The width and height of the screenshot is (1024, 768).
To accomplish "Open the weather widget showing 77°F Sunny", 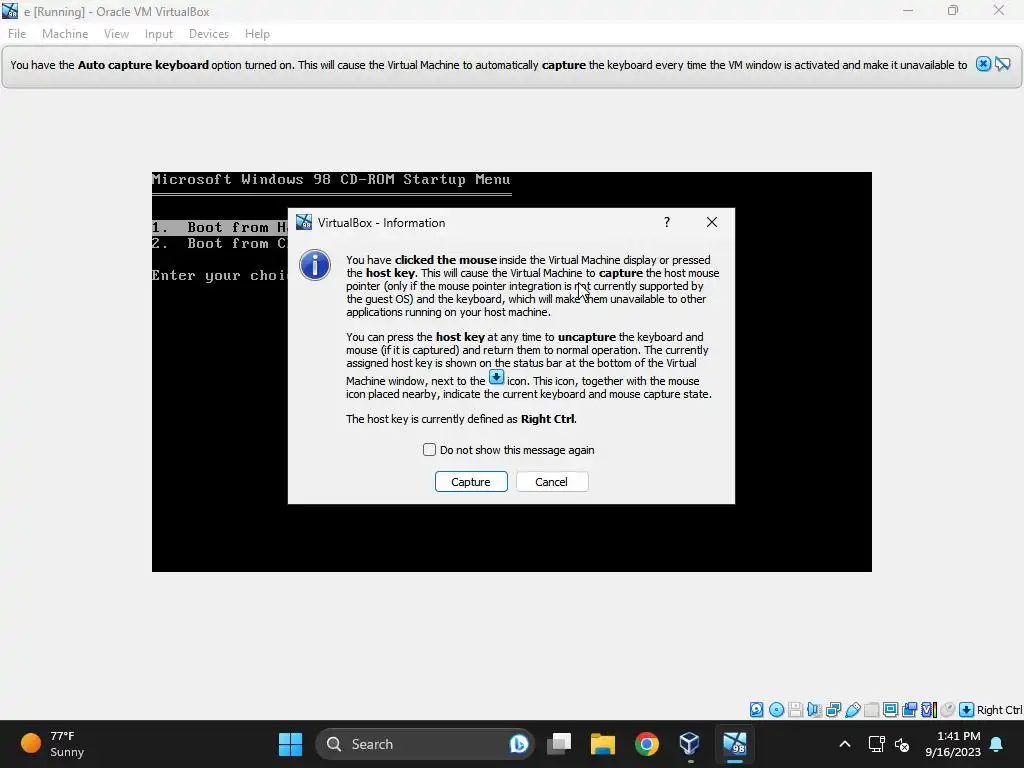I will pyautogui.click(x=53, y=744).
